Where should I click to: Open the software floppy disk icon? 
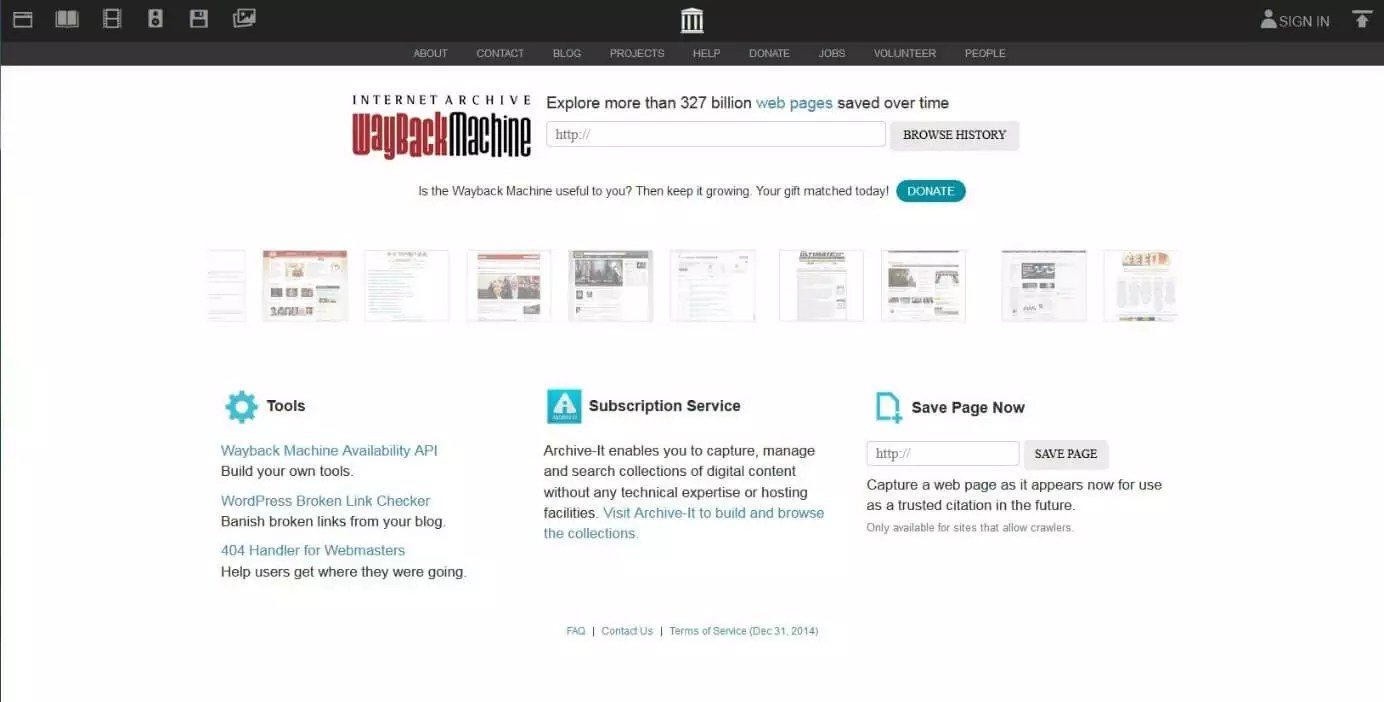(x=199, y=19)
